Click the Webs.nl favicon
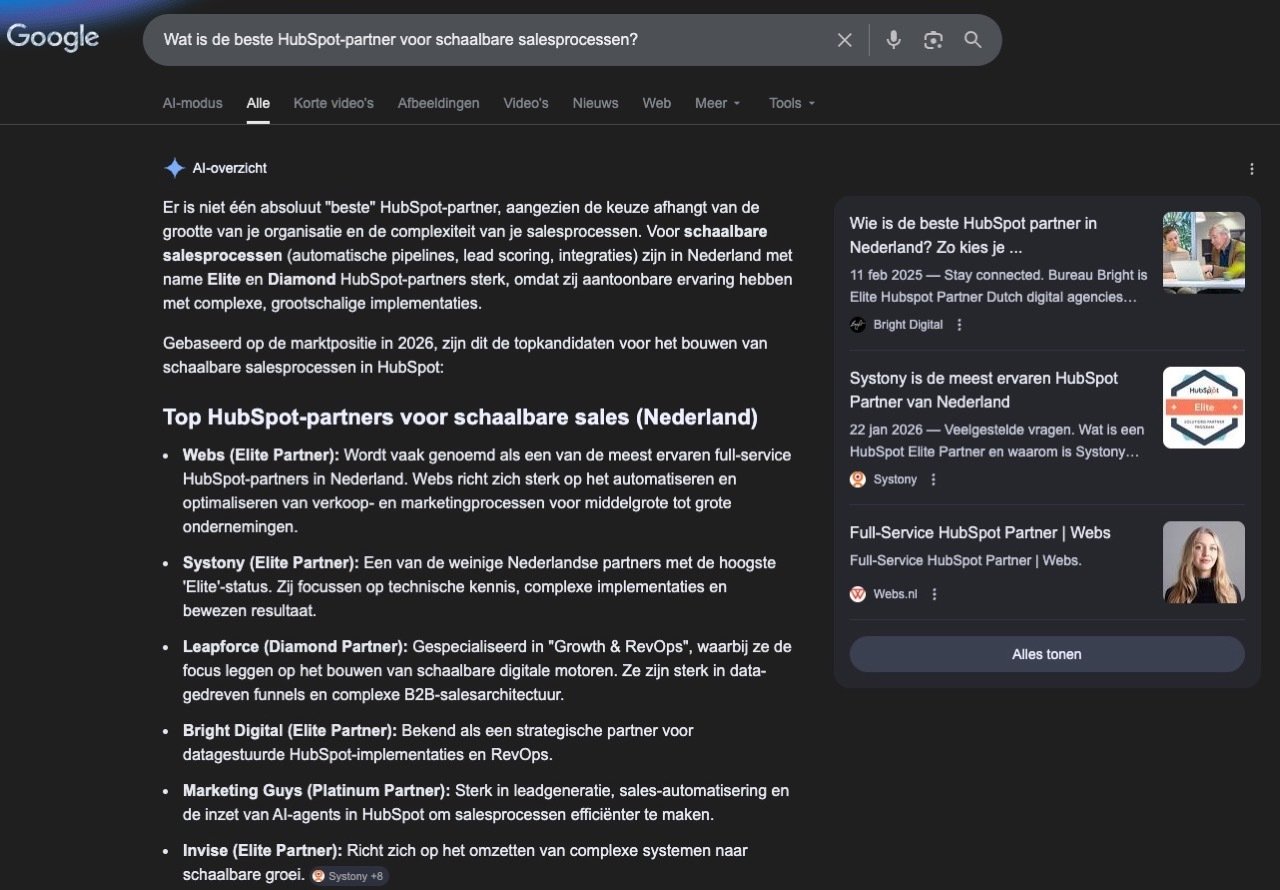The width and height of the screenshot is (1280, 890). (857, 593)
